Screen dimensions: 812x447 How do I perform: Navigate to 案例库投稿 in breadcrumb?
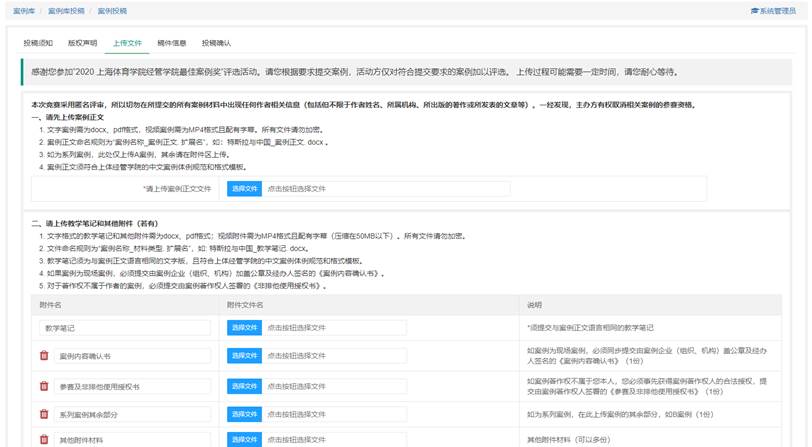[x=66, y=10]
